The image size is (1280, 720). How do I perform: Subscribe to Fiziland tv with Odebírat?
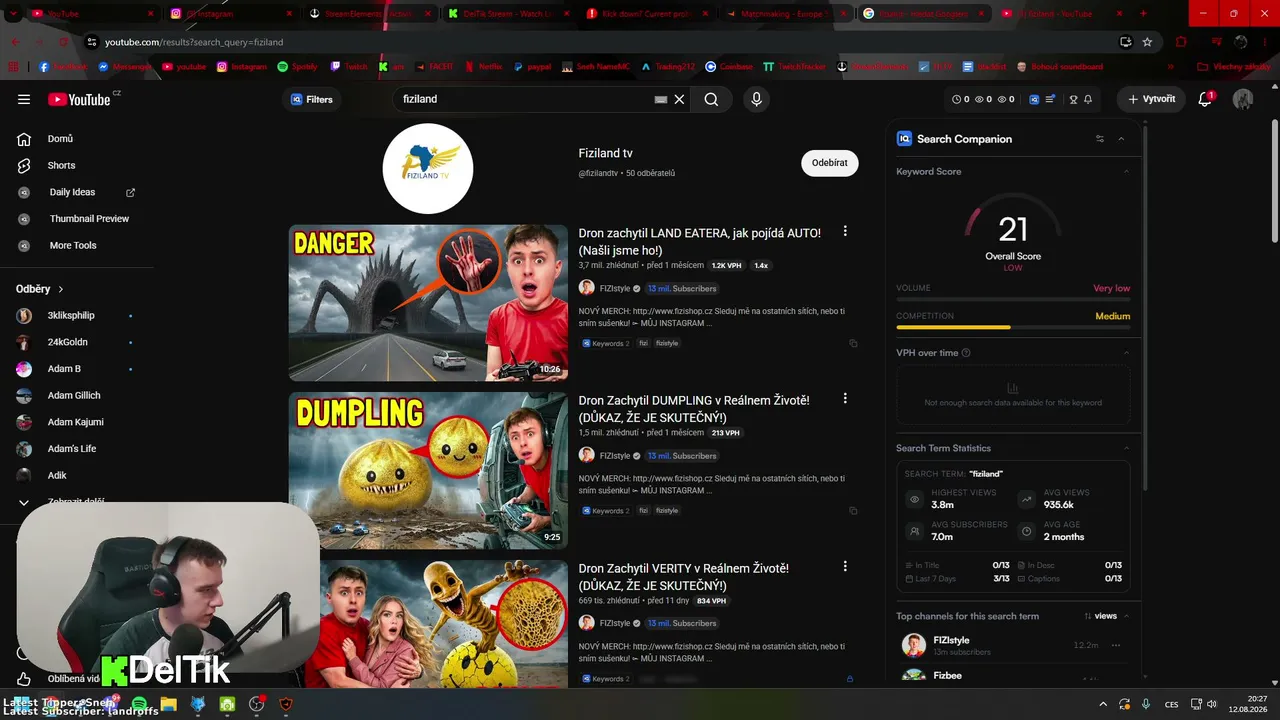[x=830, y=163]
